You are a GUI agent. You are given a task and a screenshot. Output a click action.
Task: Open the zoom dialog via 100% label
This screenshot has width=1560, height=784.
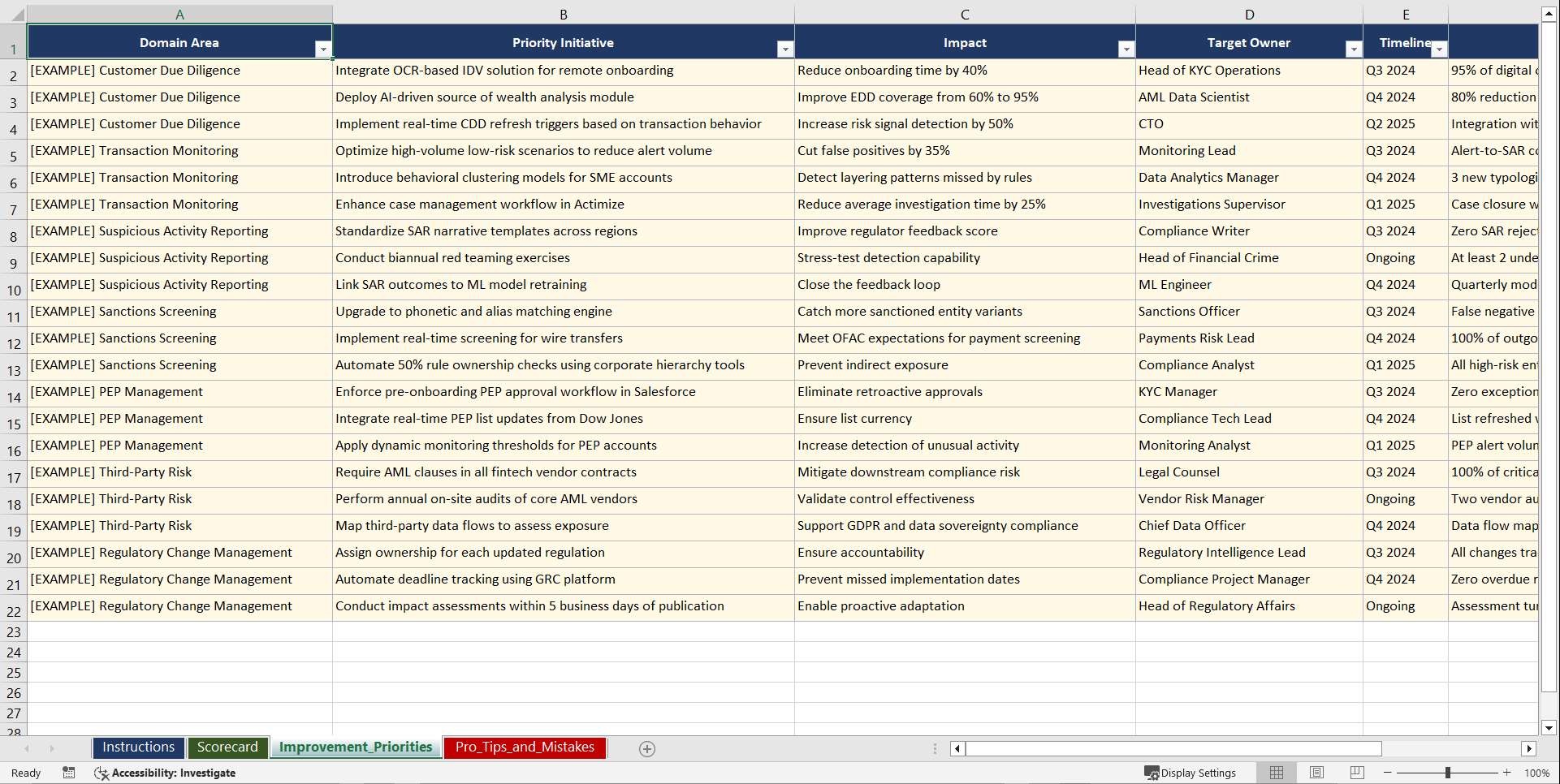tap(1536, 773)
